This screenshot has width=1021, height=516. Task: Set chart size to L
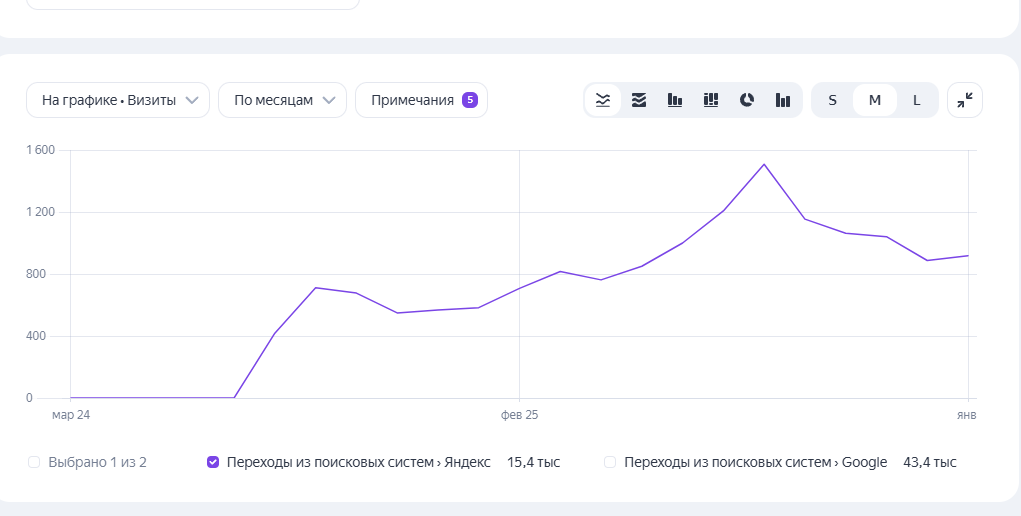(917, 100)
